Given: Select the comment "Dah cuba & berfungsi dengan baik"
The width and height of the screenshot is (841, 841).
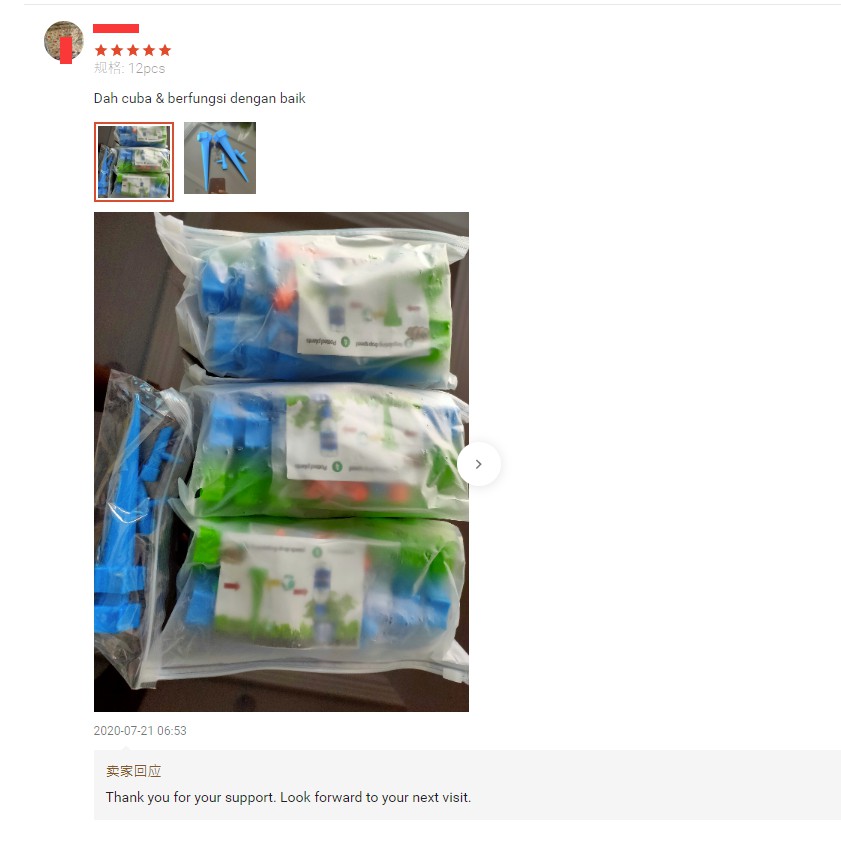Looking at the screenshot, I should tap(200, 99).
